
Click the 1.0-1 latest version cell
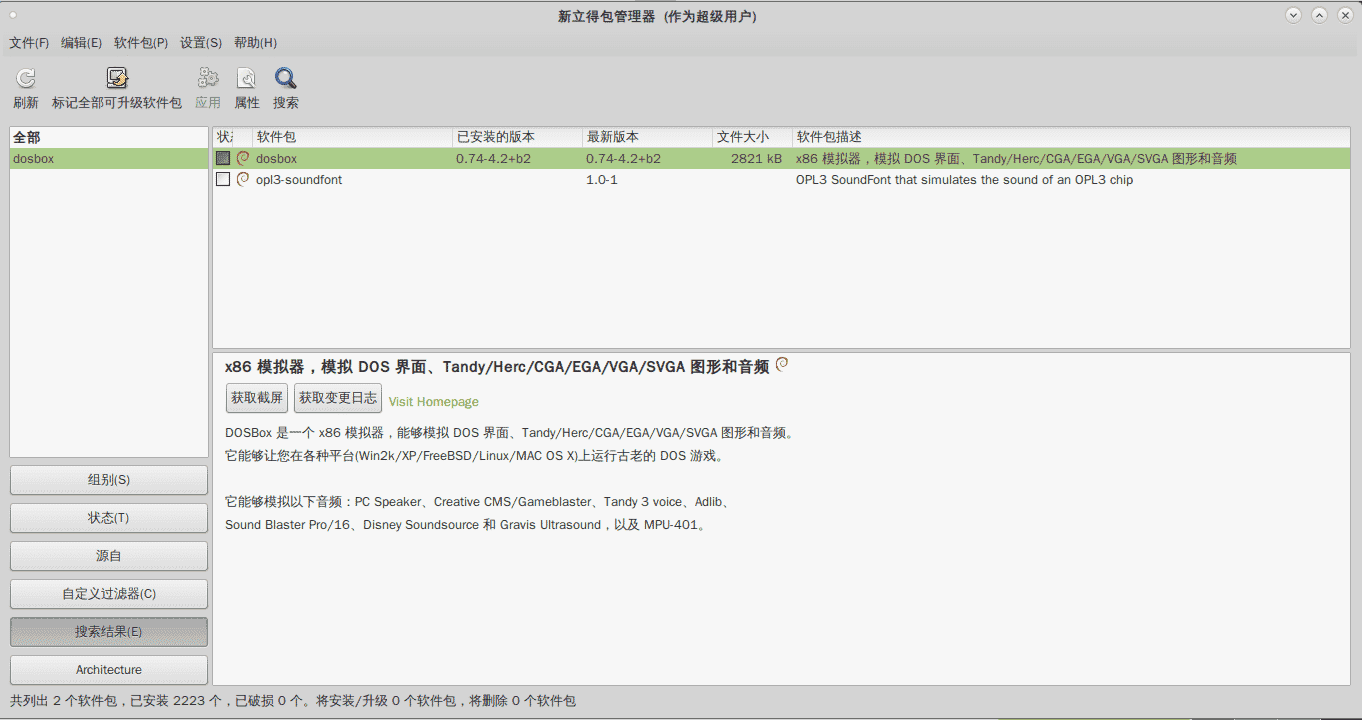click(x=602, y=180)
